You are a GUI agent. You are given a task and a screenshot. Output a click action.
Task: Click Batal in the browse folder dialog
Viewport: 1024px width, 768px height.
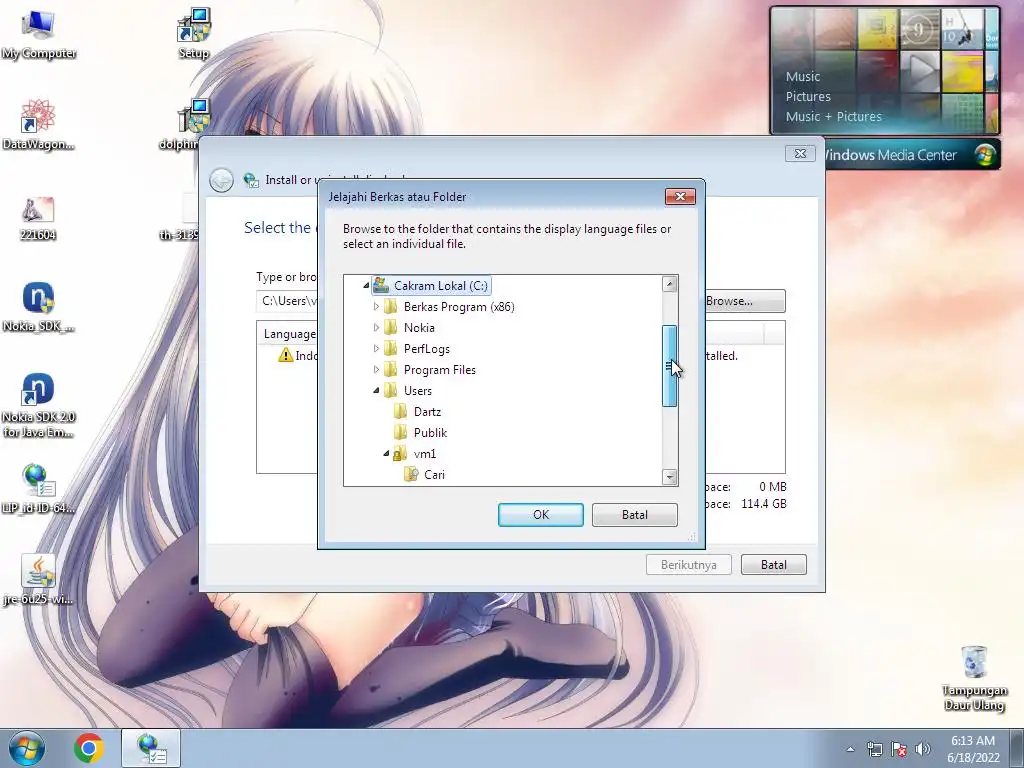click(x=635, y=515)
